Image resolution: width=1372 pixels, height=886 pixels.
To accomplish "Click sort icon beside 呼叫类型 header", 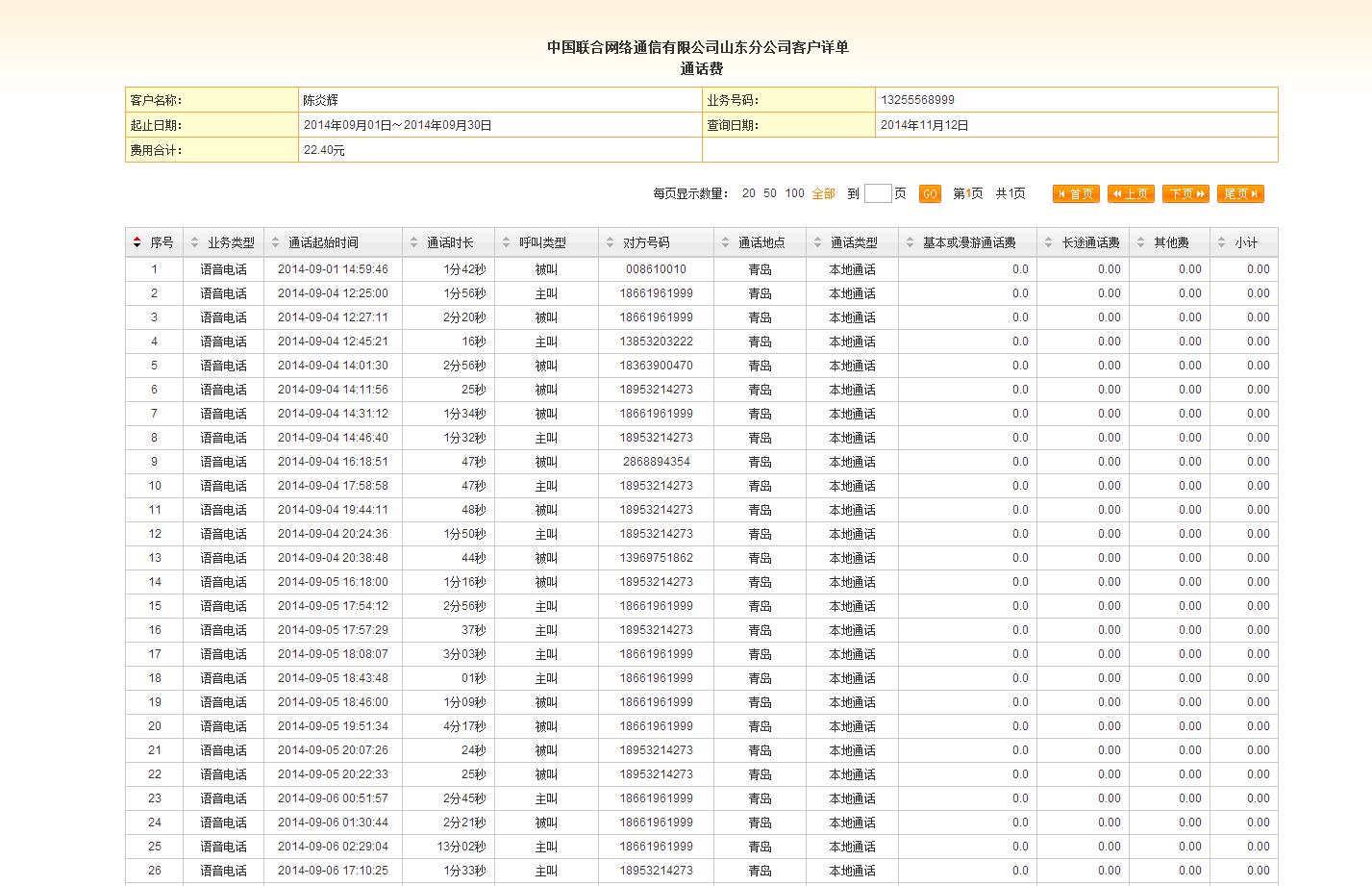I will 507,243.
